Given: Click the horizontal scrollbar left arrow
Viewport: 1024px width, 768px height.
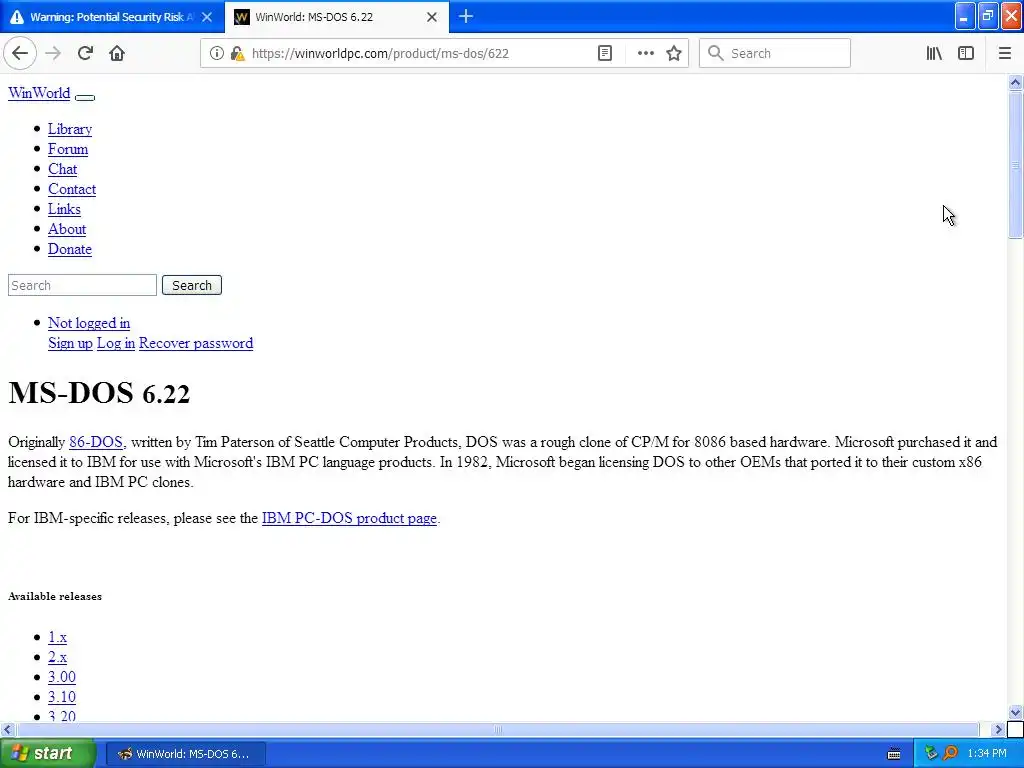Looking at the screenshot, I should click(x=7, y=729).
